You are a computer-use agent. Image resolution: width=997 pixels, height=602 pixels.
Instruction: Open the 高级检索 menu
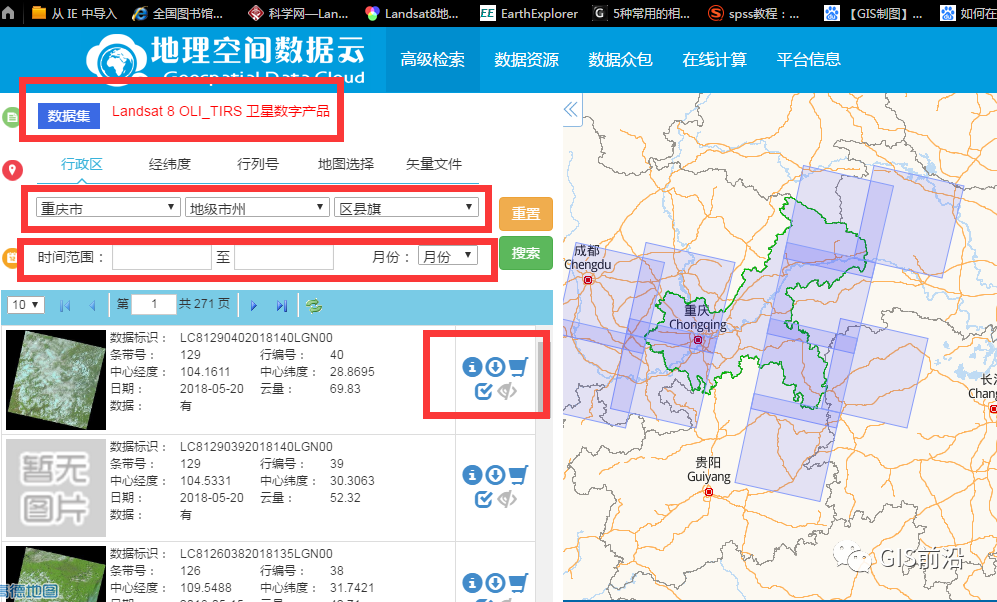pyautogui.click(x=432, y=60)
